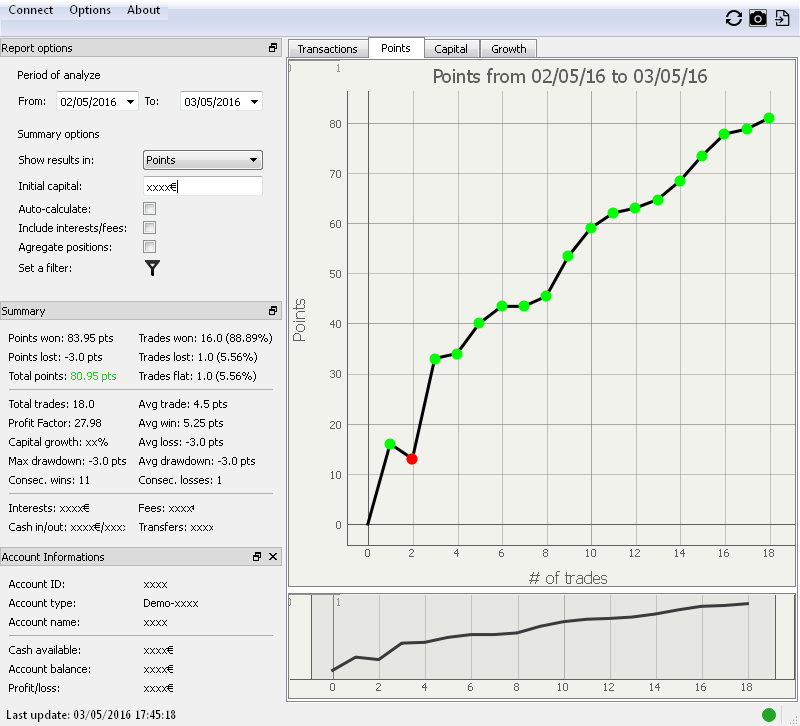Select the Points tab

pyautogui.click(x=396, y=48)
